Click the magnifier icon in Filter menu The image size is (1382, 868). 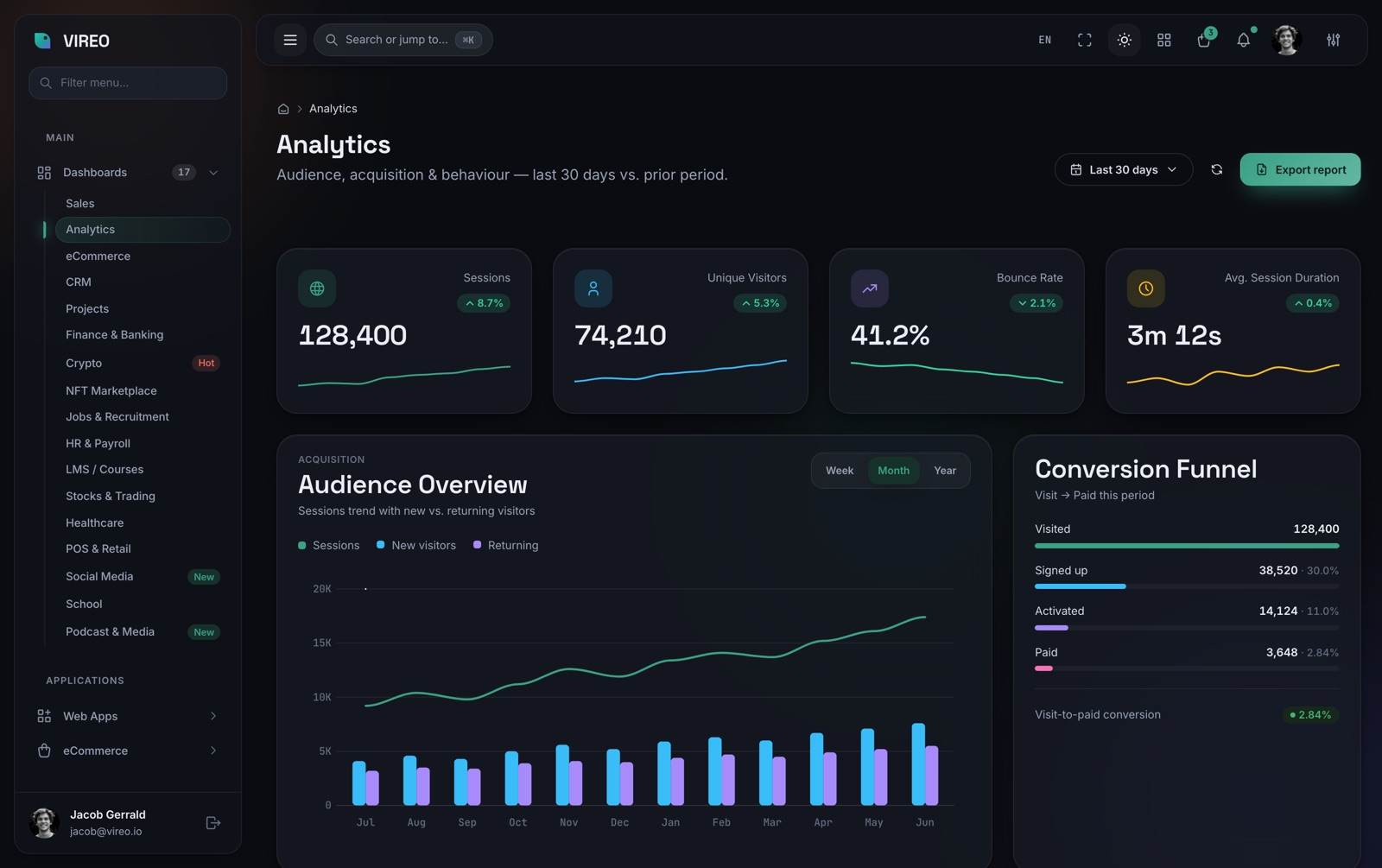(x=46, y=83)
